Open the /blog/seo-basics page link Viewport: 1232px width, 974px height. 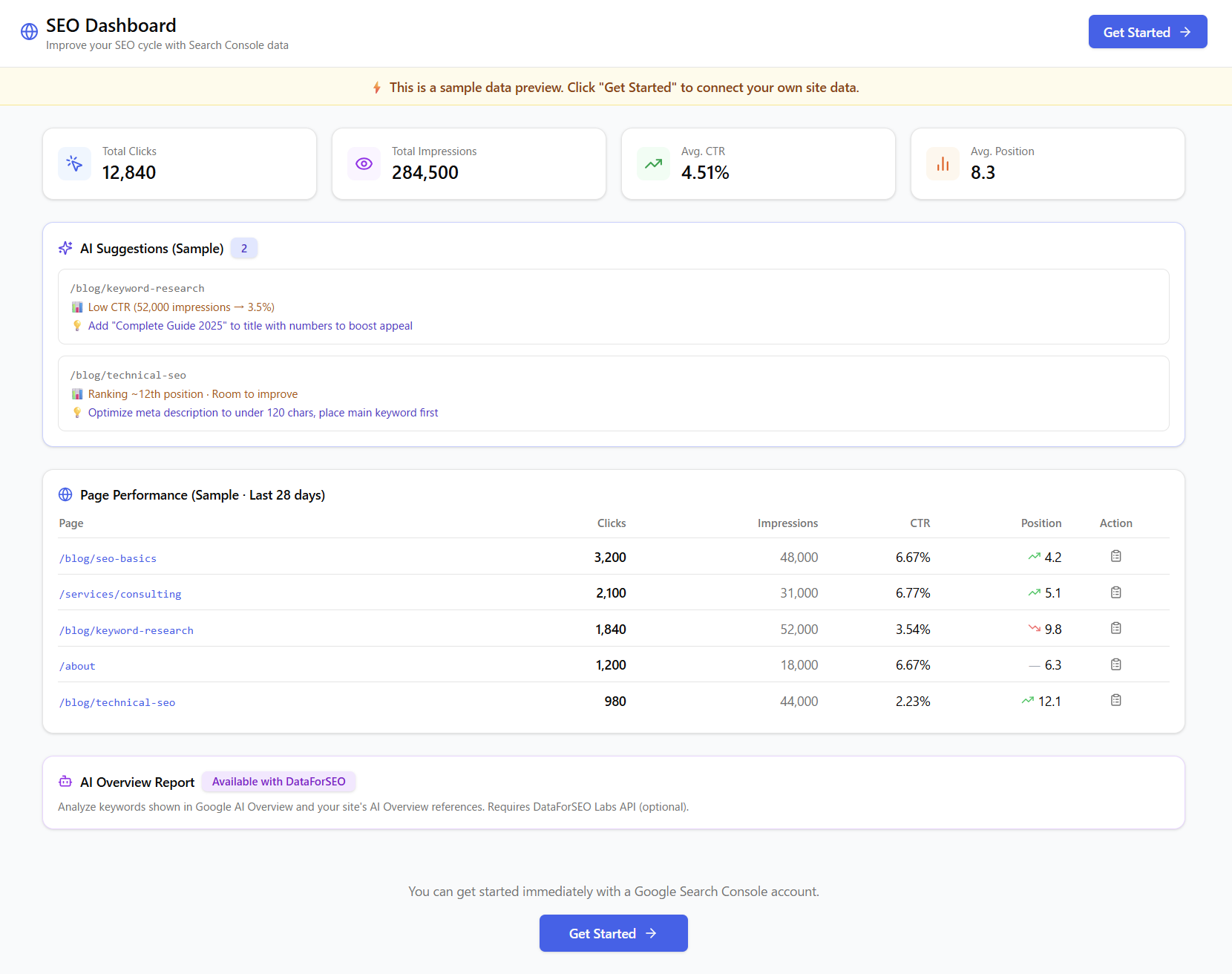108,558
